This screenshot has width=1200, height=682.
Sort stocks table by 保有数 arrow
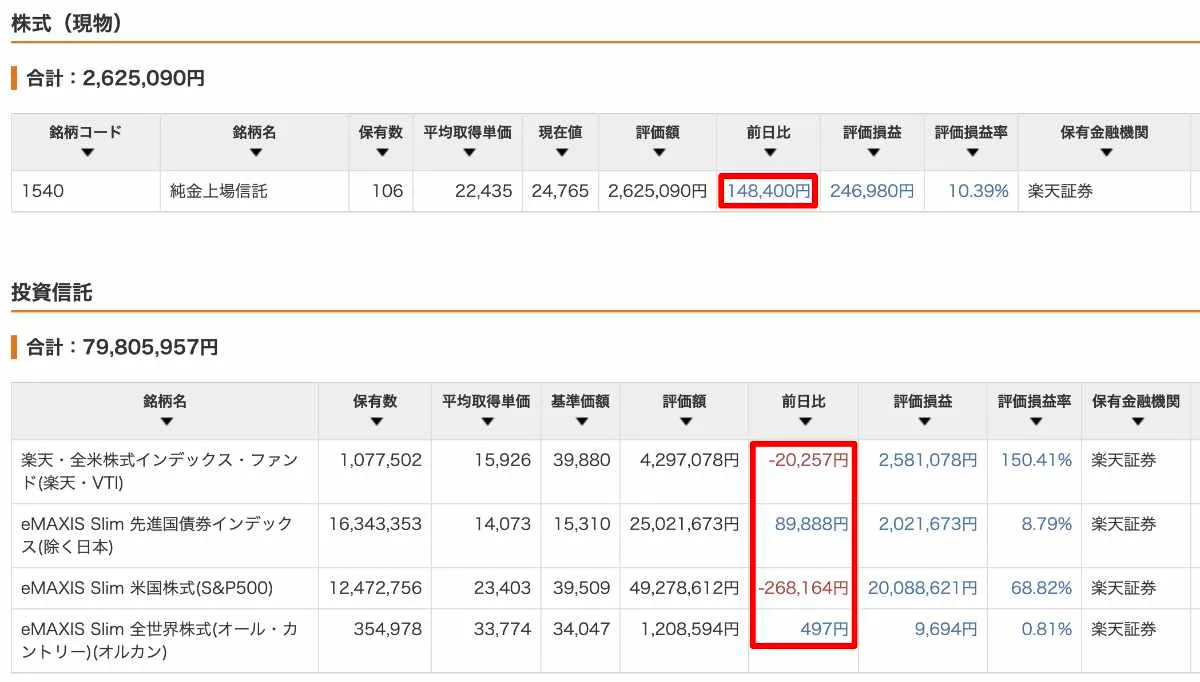[x=381, y=153]
